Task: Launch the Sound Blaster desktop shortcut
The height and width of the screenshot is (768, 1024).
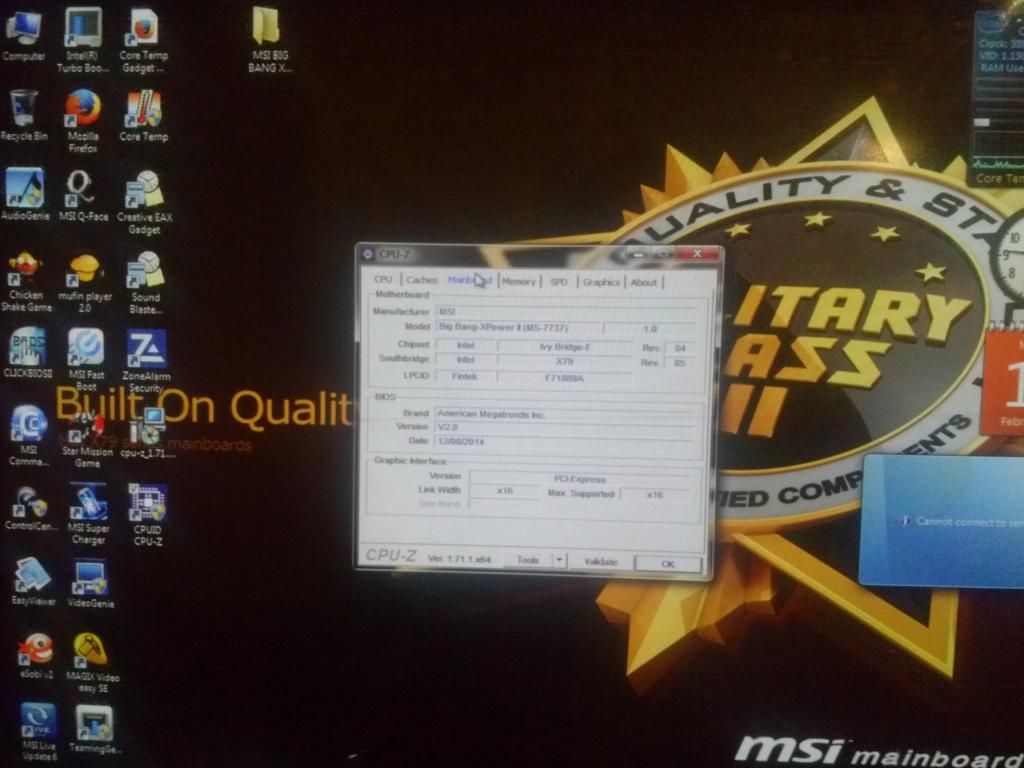Action: point(145,283)
